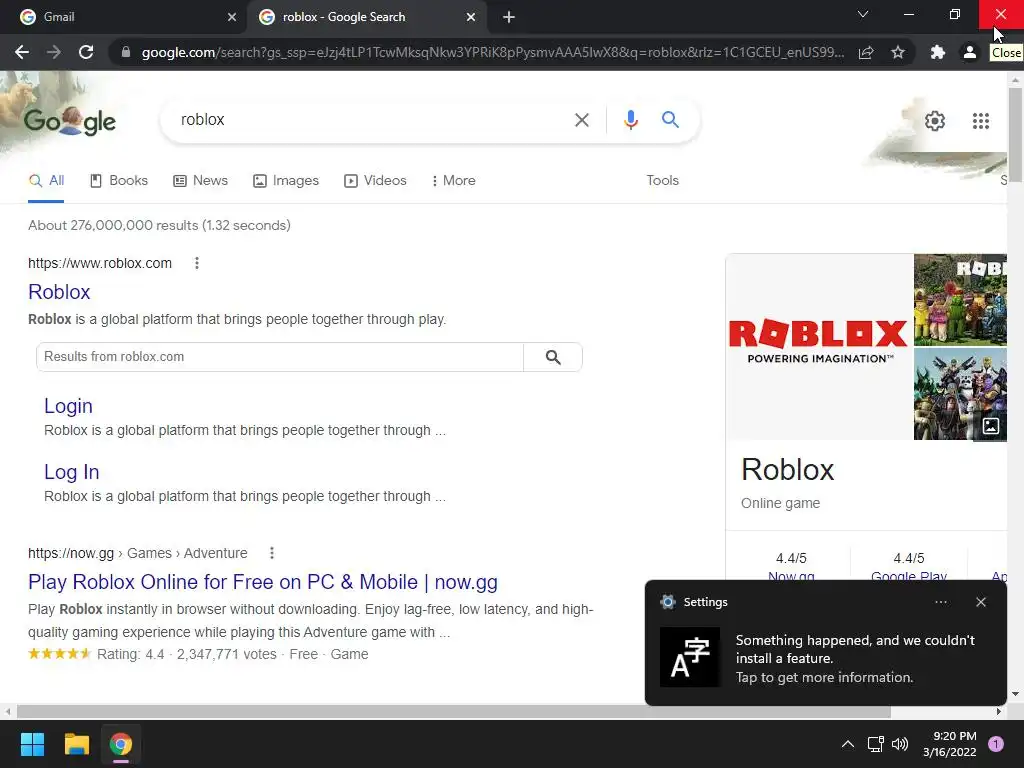Click the vertical page scrollbar thumb

tap(1014, 134)
